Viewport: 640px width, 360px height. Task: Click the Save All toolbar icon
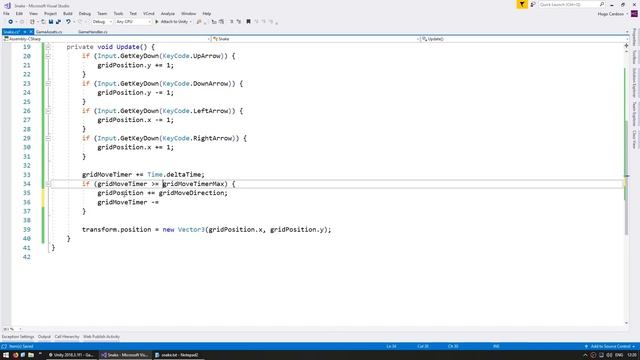click(58, 22)
